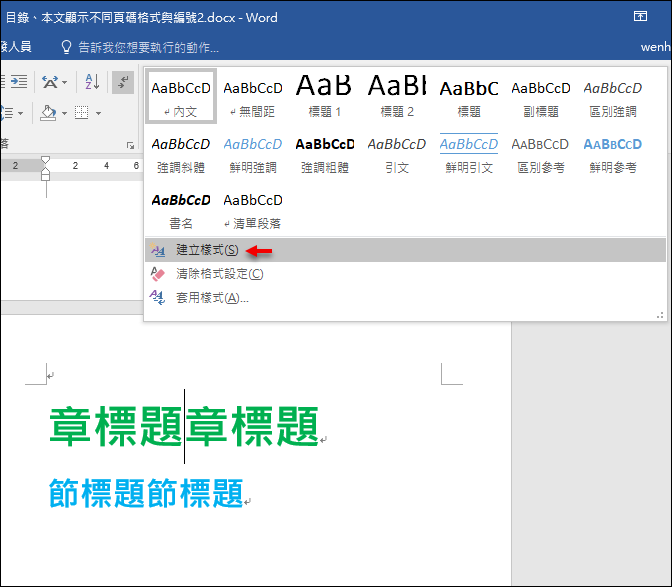672x587 pixels.
Task: Click the blue 節標題節標題 heading text
Action: click(146, 493)
